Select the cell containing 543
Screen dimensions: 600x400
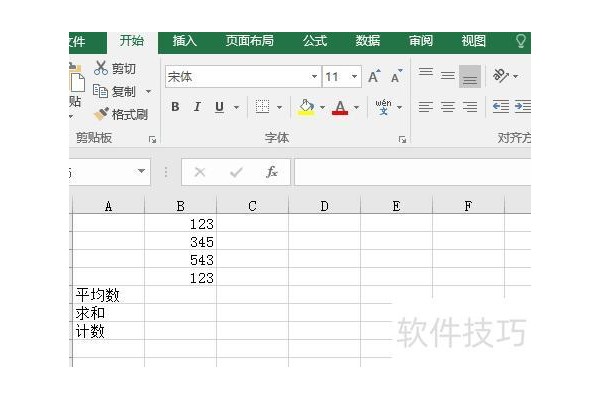(x=180, y=259)
